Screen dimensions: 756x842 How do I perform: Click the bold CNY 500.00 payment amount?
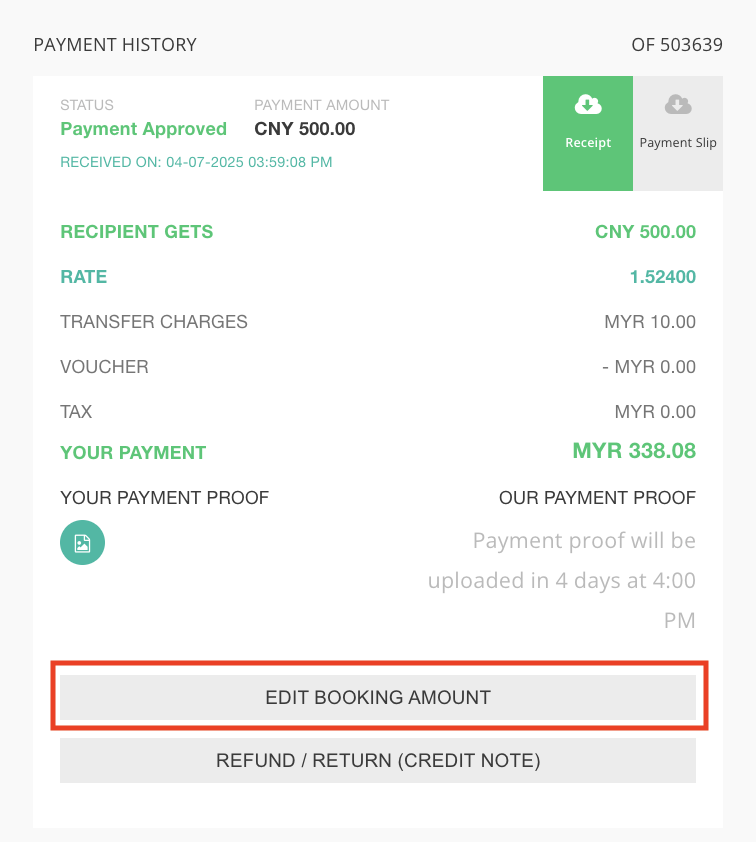305,129
